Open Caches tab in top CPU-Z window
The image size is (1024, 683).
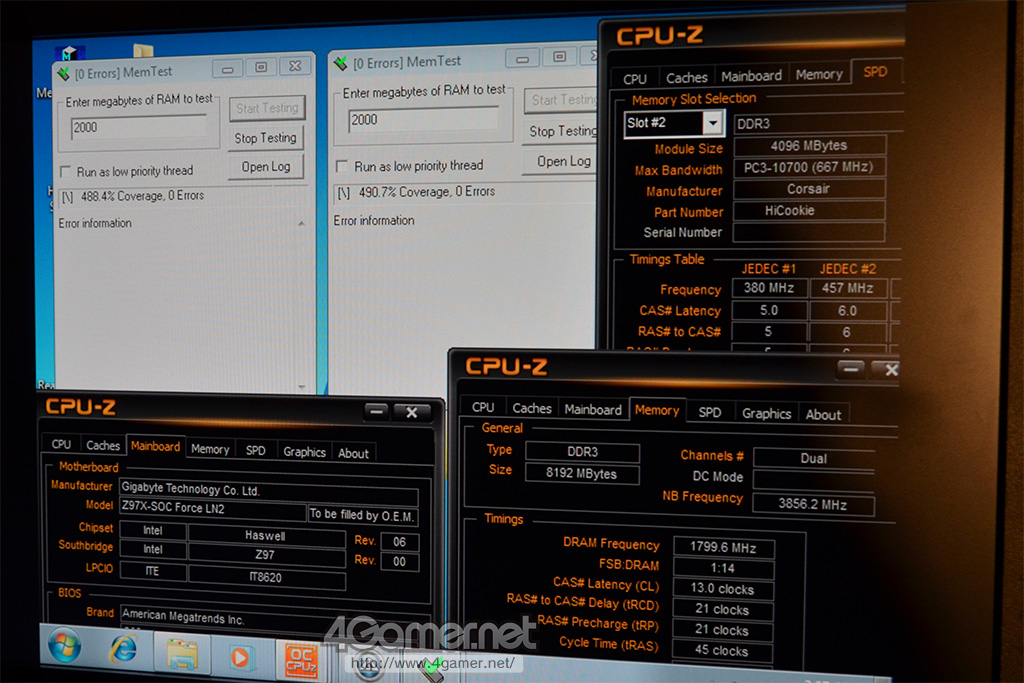686,78
